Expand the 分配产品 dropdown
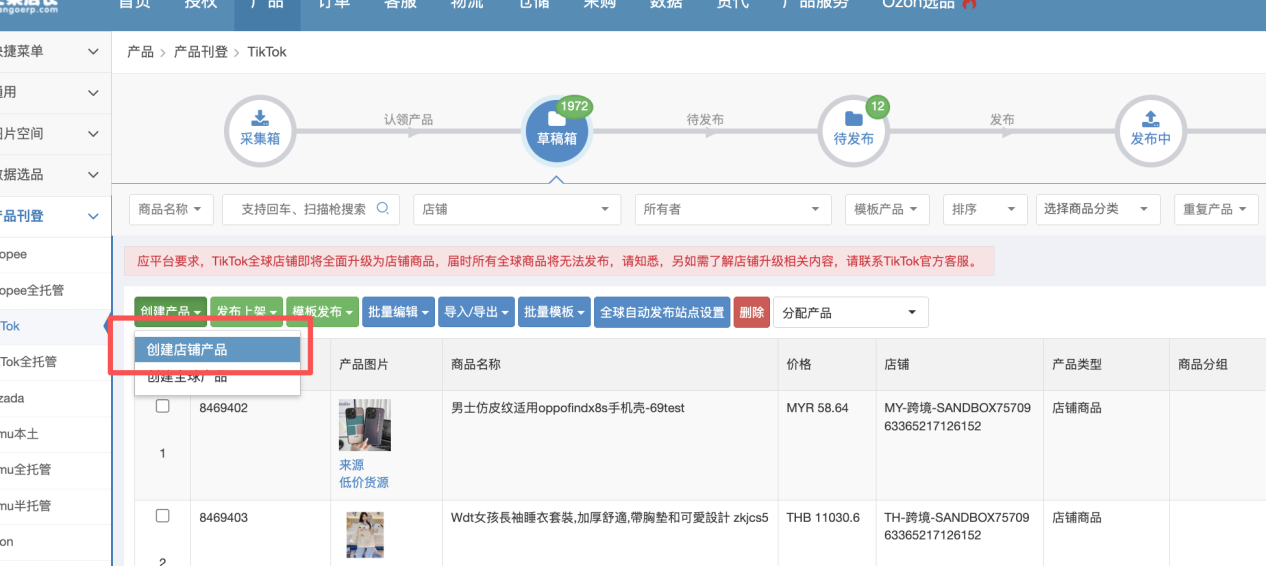This screenshot has width=1266, height=566. (850, 313)
